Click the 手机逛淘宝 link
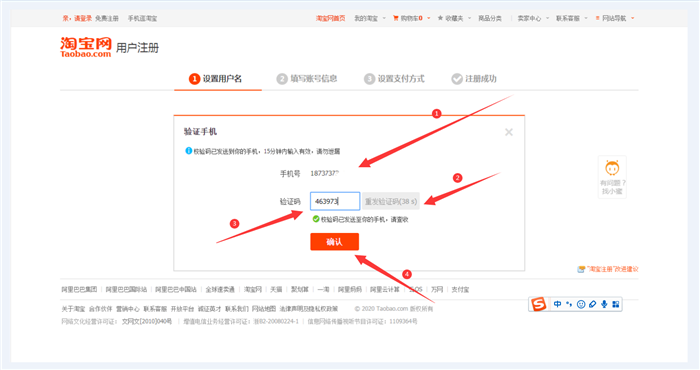The height and width of the screenshot is (370, 700). (142, 18)
